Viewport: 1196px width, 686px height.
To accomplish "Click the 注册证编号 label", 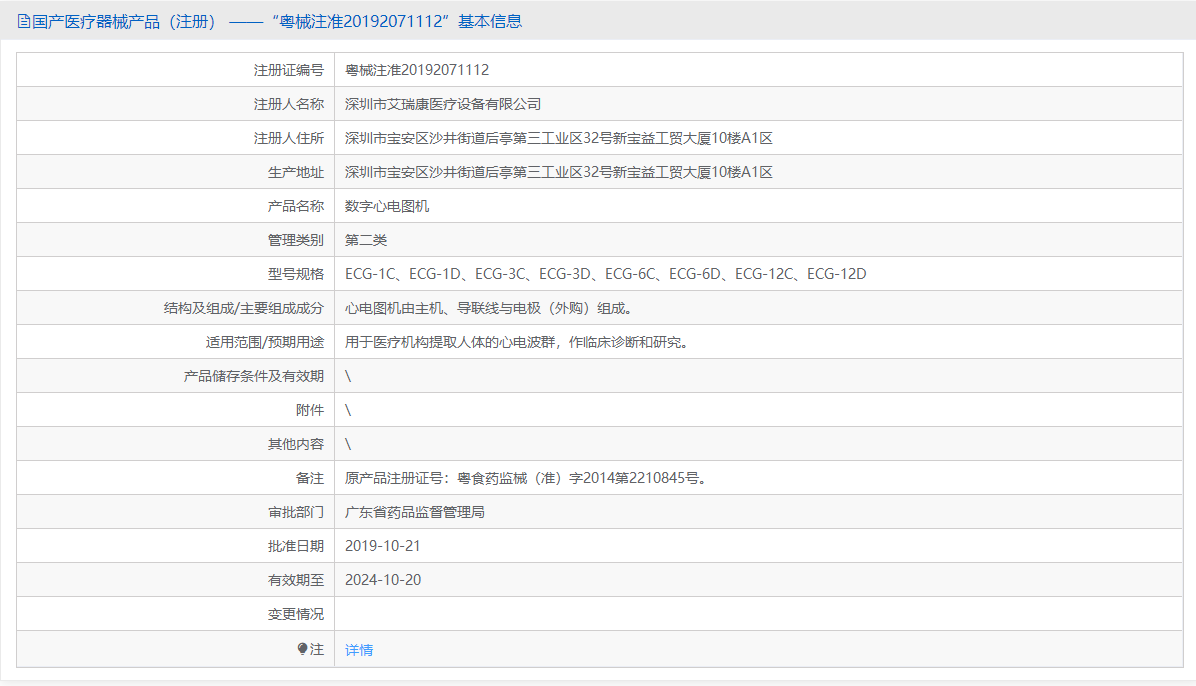I will click(288, 70).
